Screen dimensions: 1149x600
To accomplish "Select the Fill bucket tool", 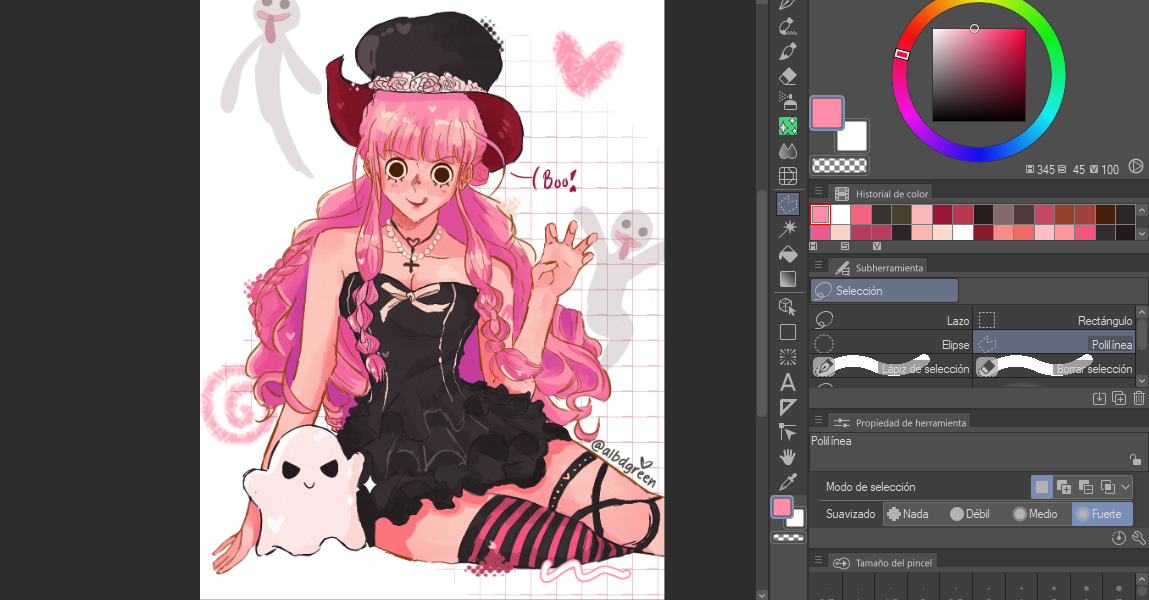I will (788, 254).
